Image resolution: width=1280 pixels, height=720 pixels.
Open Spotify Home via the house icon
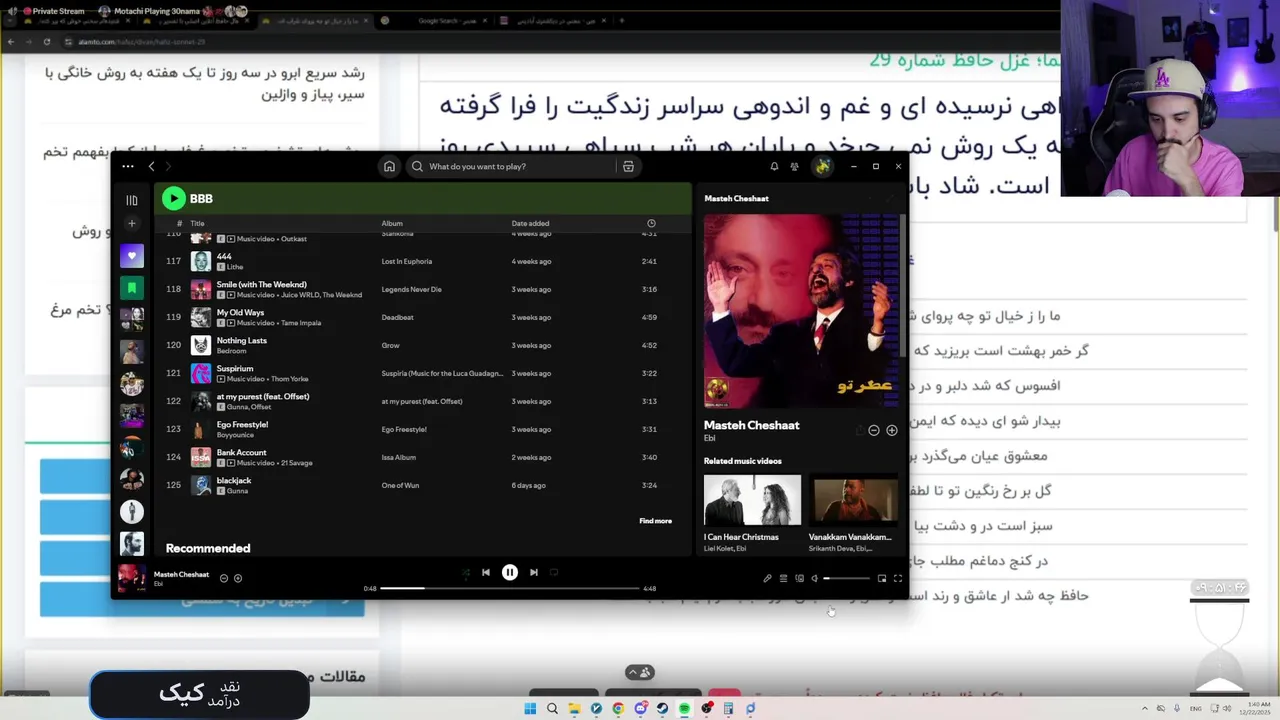pos(389,166)
